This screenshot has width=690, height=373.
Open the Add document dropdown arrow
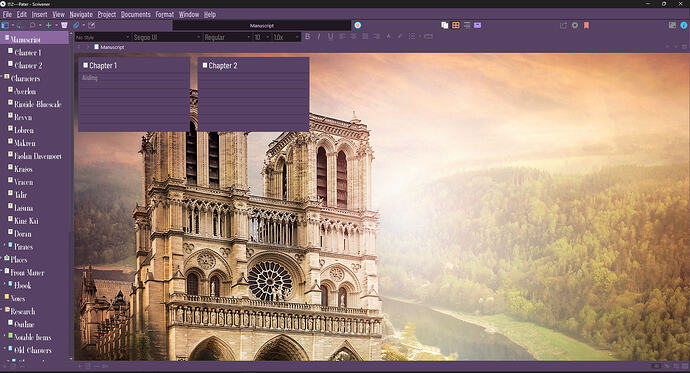(x=56, y=26)
